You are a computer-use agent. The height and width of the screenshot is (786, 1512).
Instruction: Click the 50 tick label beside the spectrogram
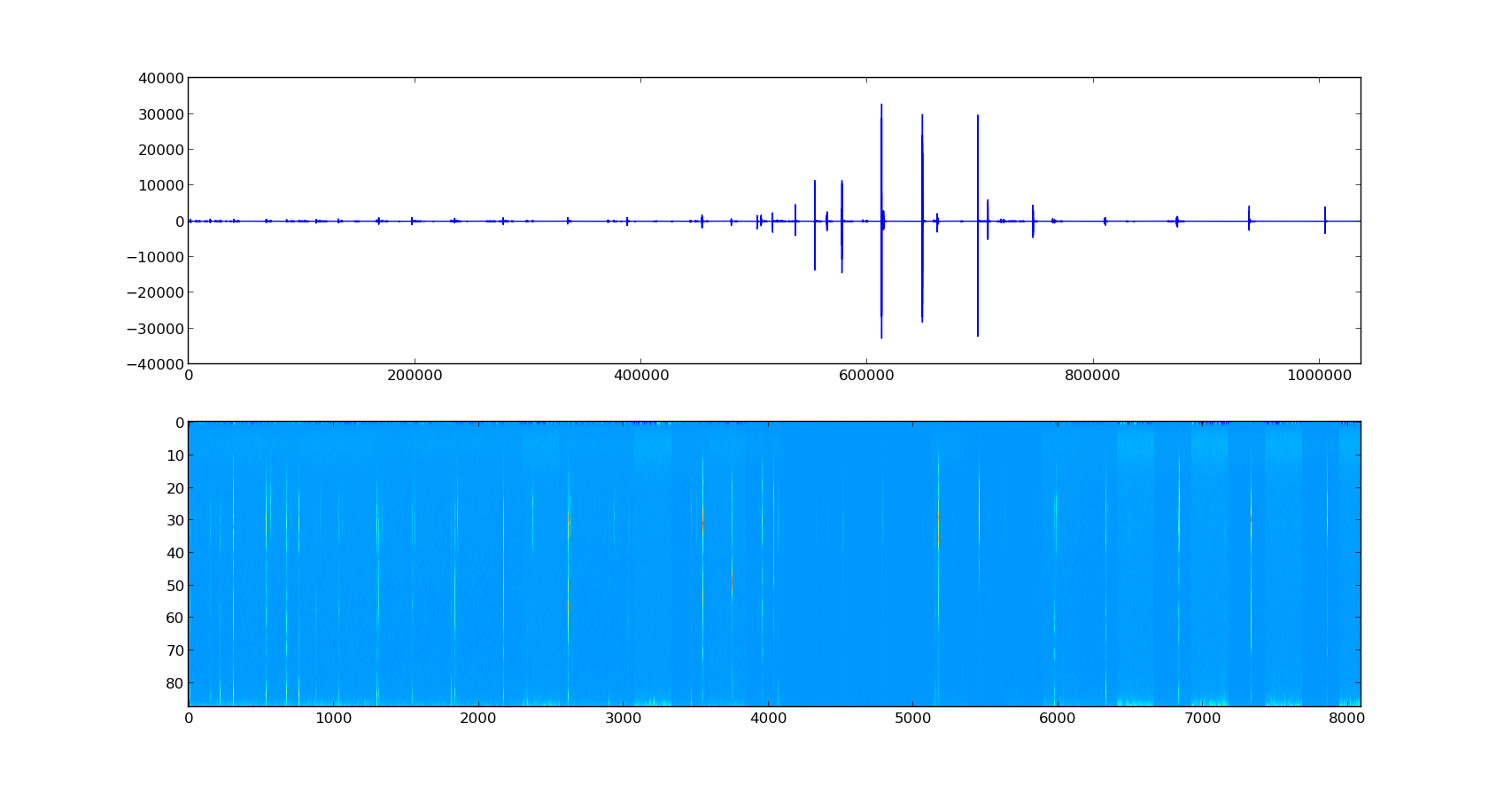(x=175, y=586)
